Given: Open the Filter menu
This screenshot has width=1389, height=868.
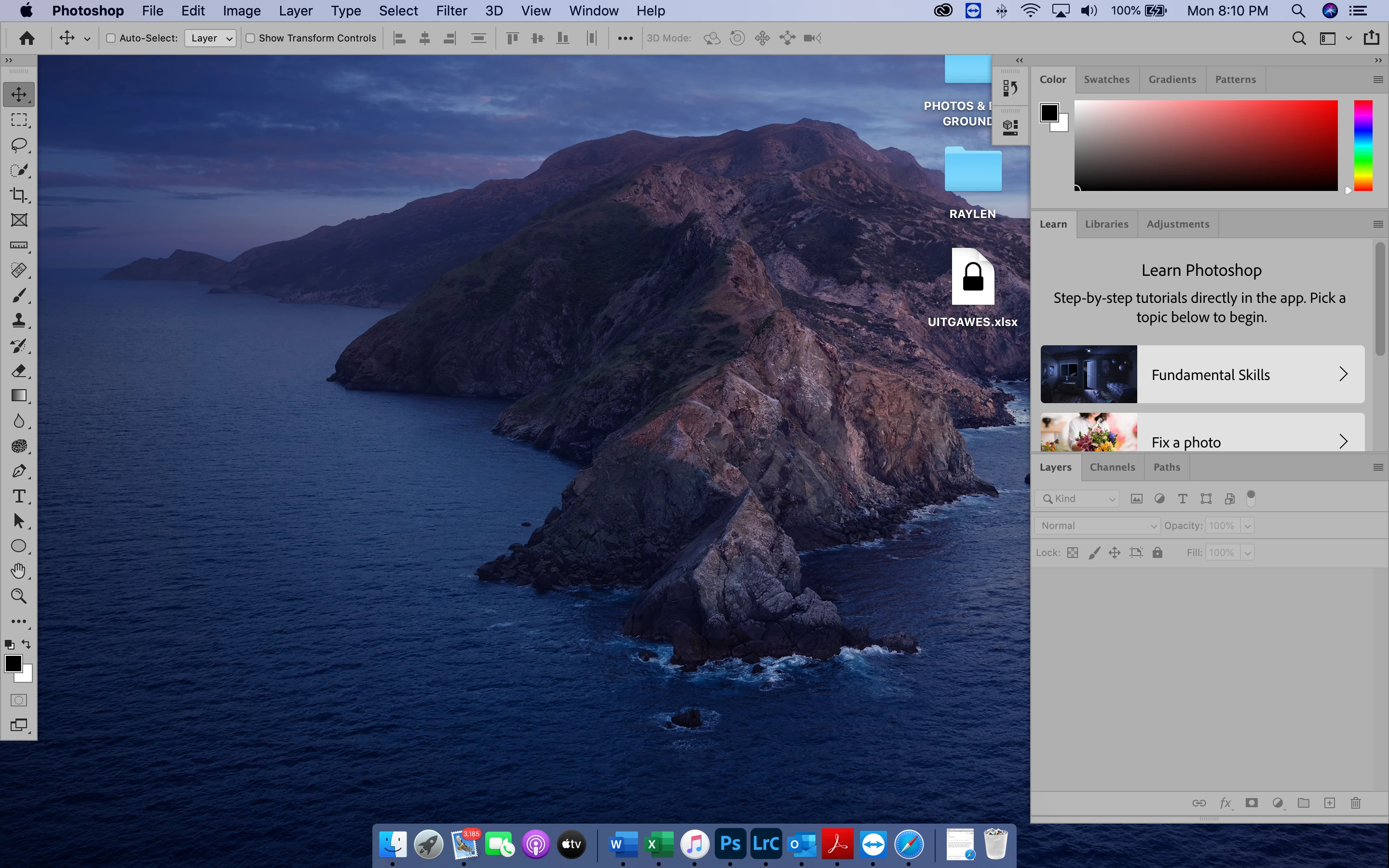Looking at the screenshot, I should coord(451,11).
